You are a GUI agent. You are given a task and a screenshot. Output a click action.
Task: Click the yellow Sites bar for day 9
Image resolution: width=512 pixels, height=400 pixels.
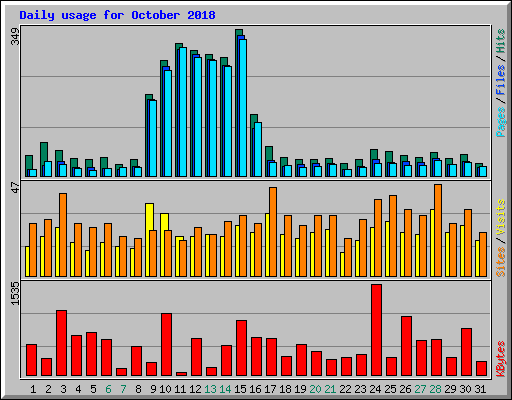pos(149,217)
